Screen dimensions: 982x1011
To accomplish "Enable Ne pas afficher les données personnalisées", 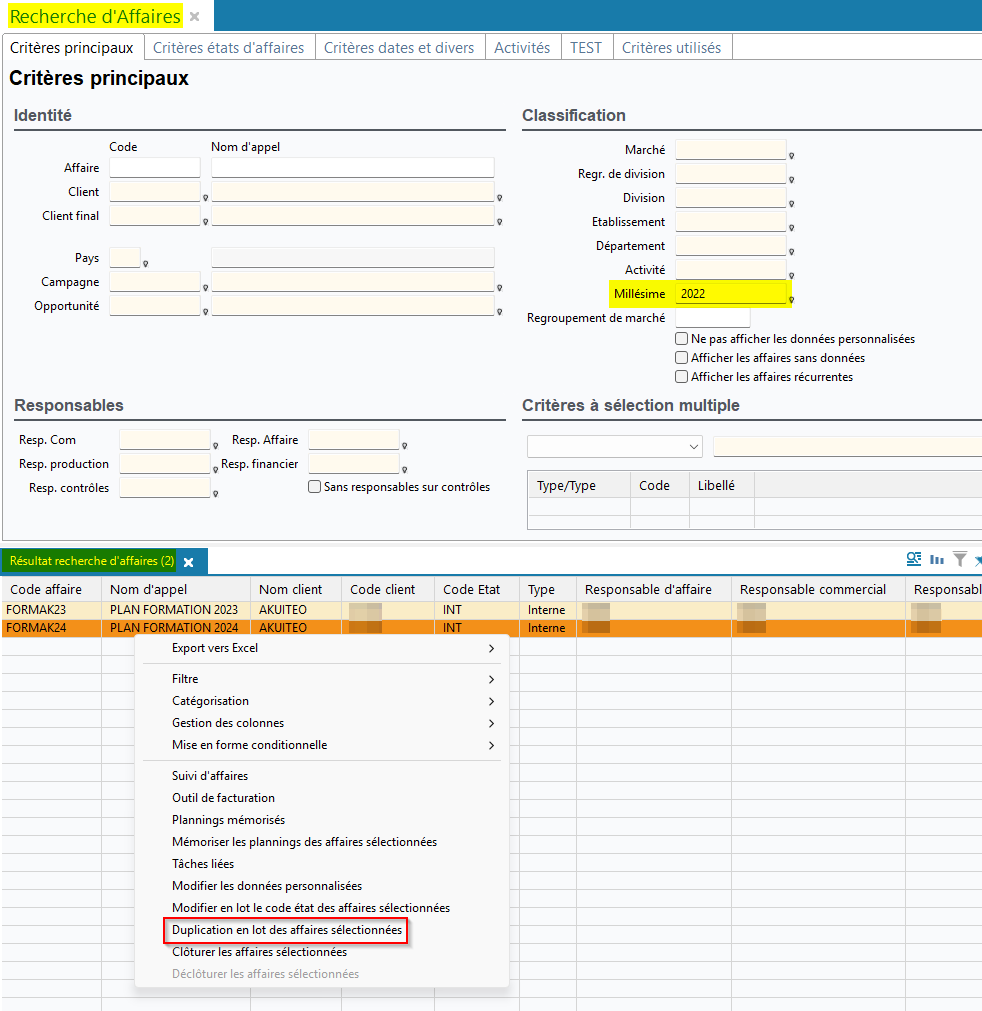I will click(x=682, y=339).
